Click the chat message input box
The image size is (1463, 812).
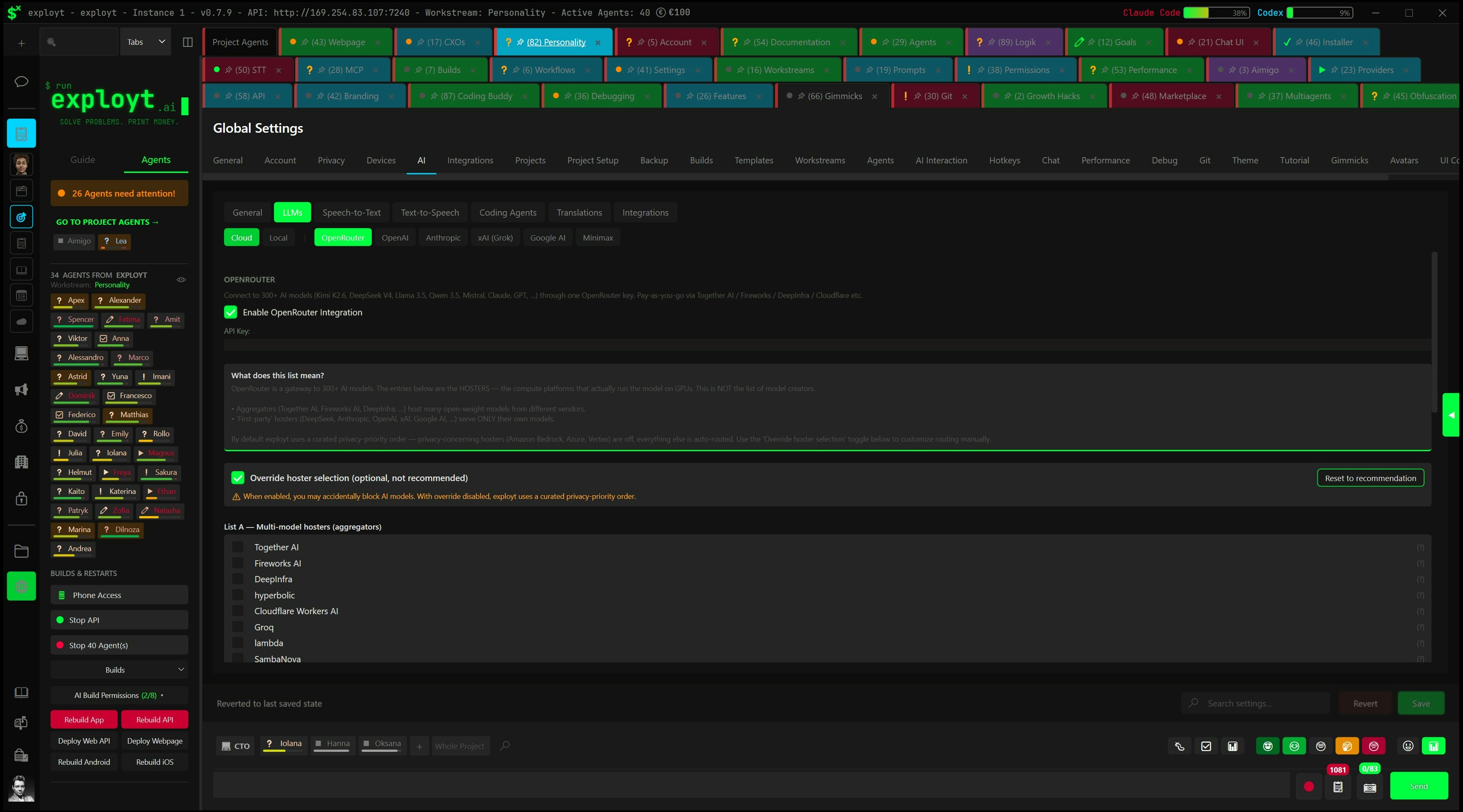pos(751,786)
